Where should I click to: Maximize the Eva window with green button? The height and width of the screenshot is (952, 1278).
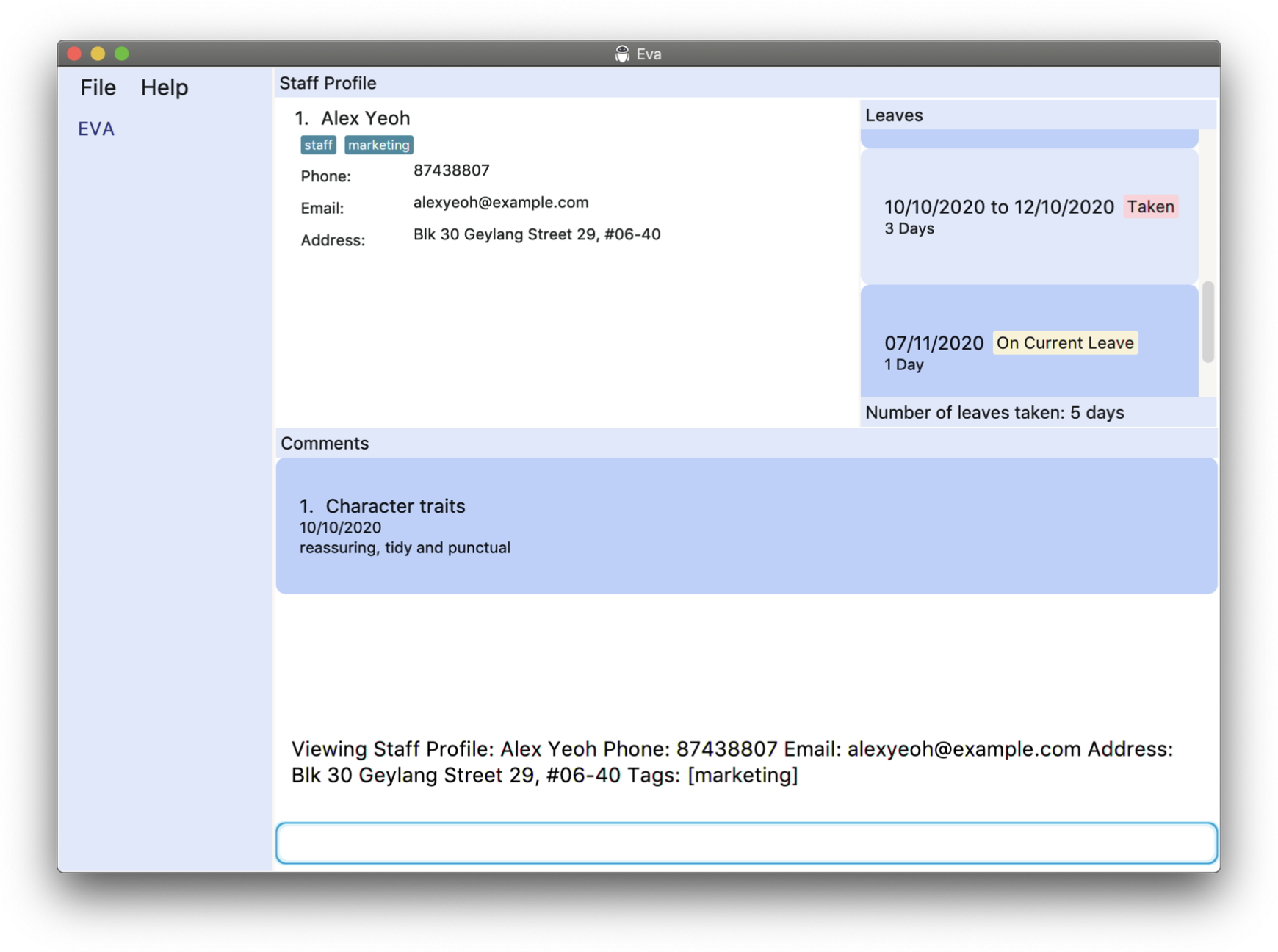tap(122, 54)
